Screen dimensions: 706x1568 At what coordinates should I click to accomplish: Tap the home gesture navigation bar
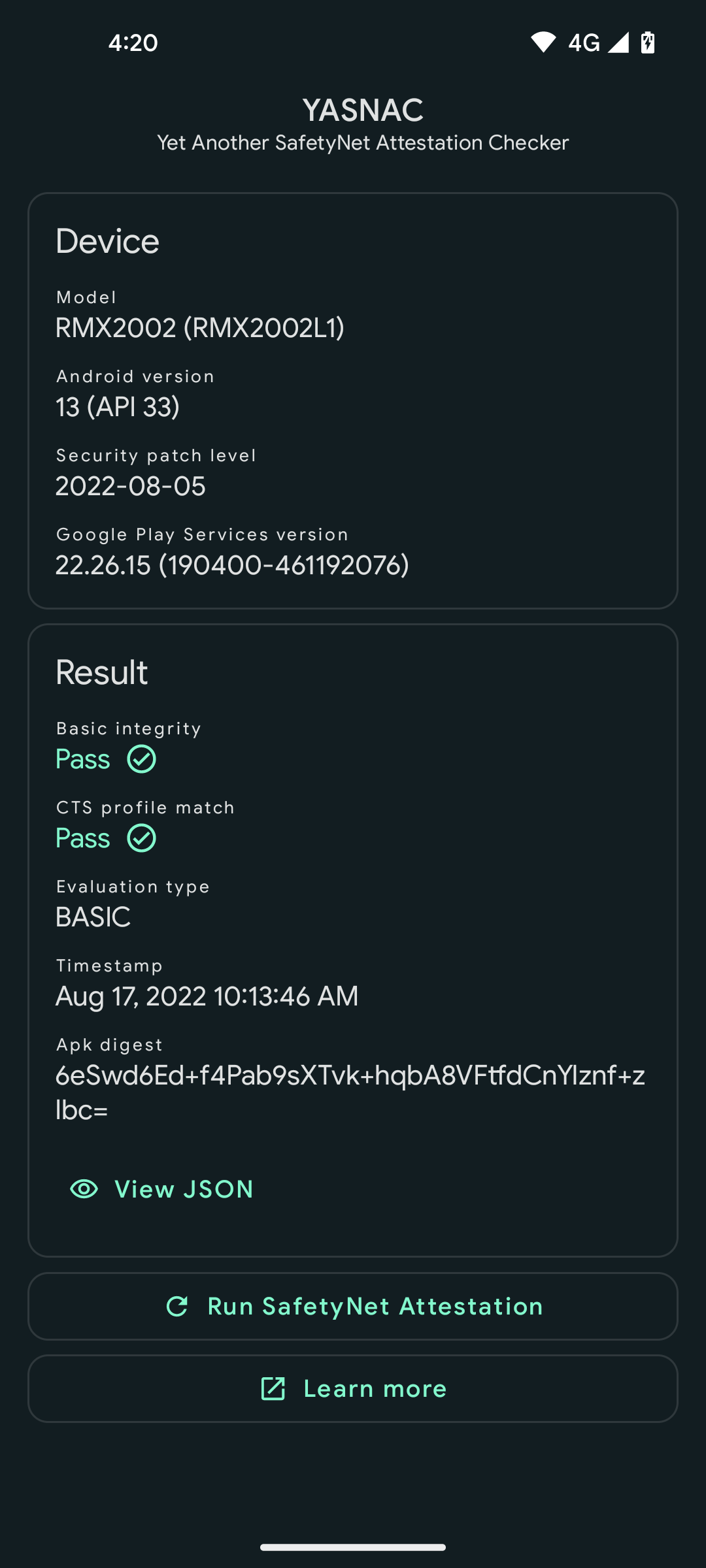353,1547
